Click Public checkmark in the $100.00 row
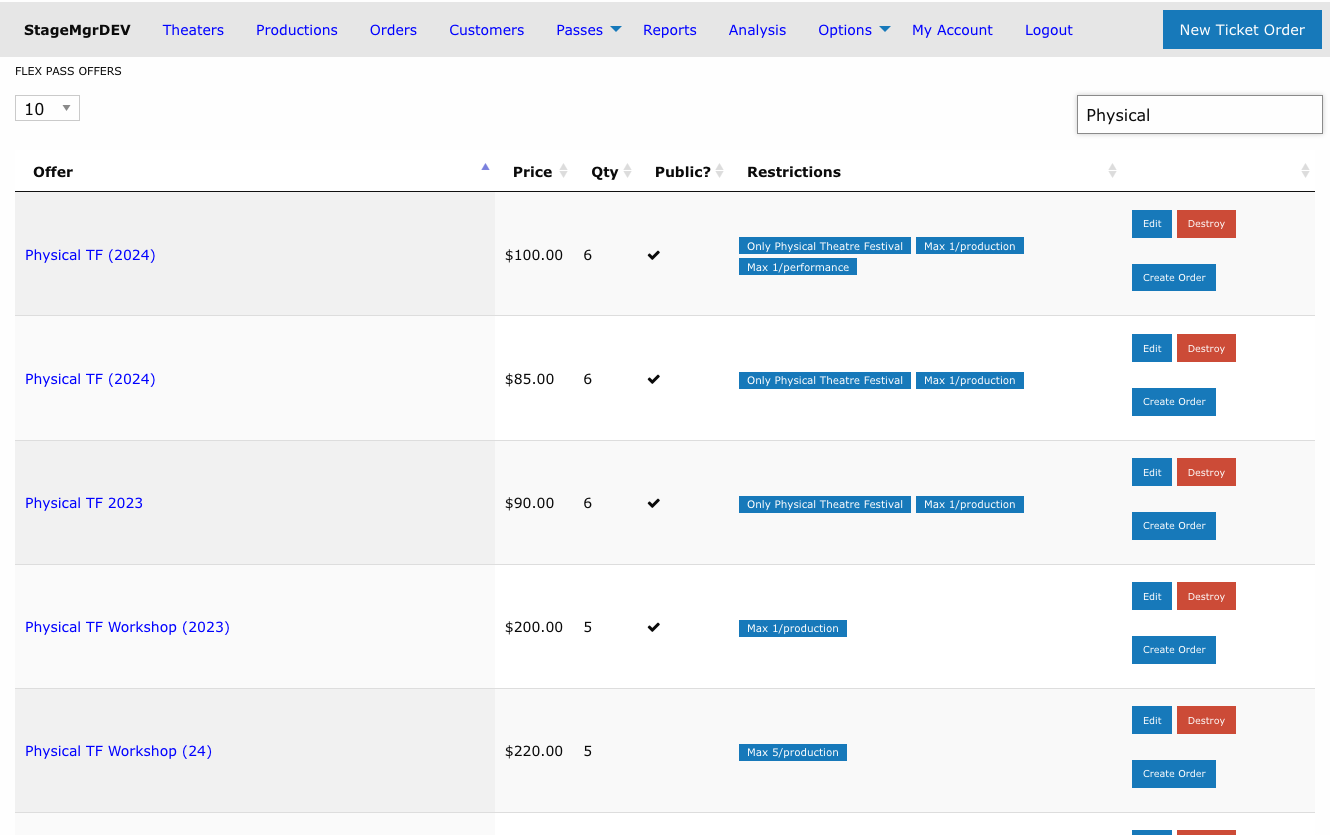Viewport: 1330px width, 835px height. pos(653,255)
